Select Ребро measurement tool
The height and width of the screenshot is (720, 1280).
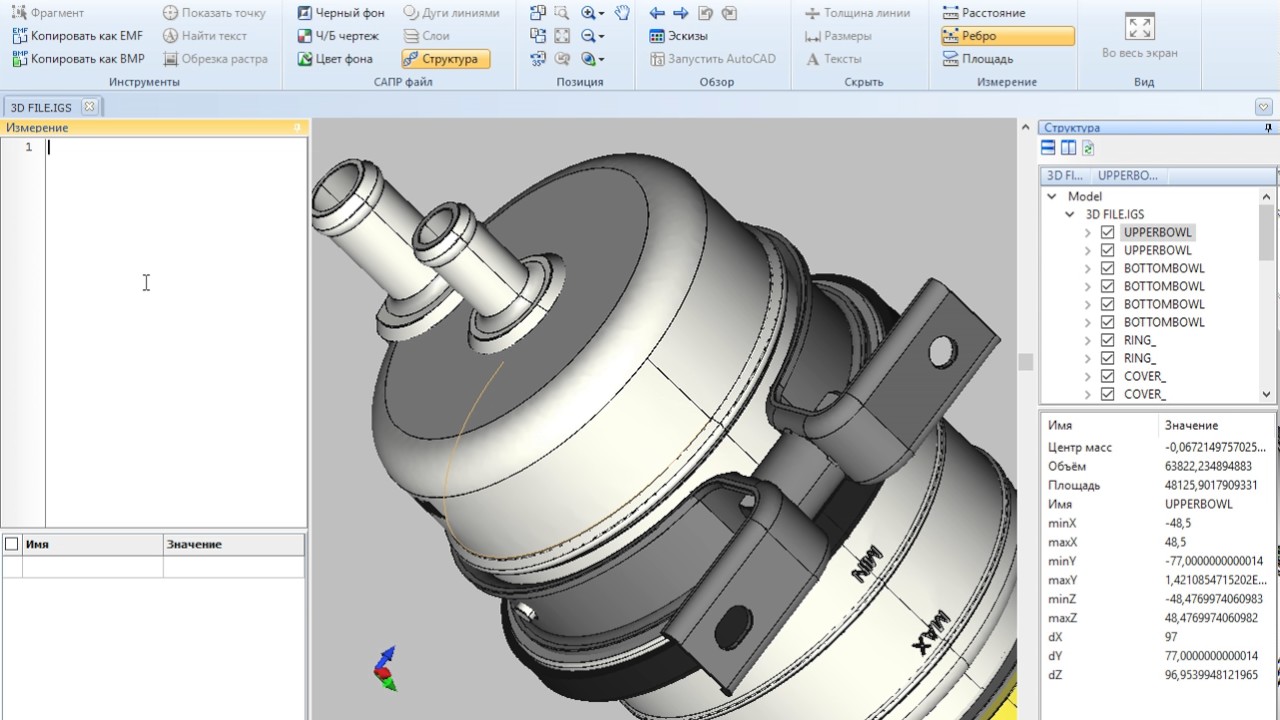1007,36
